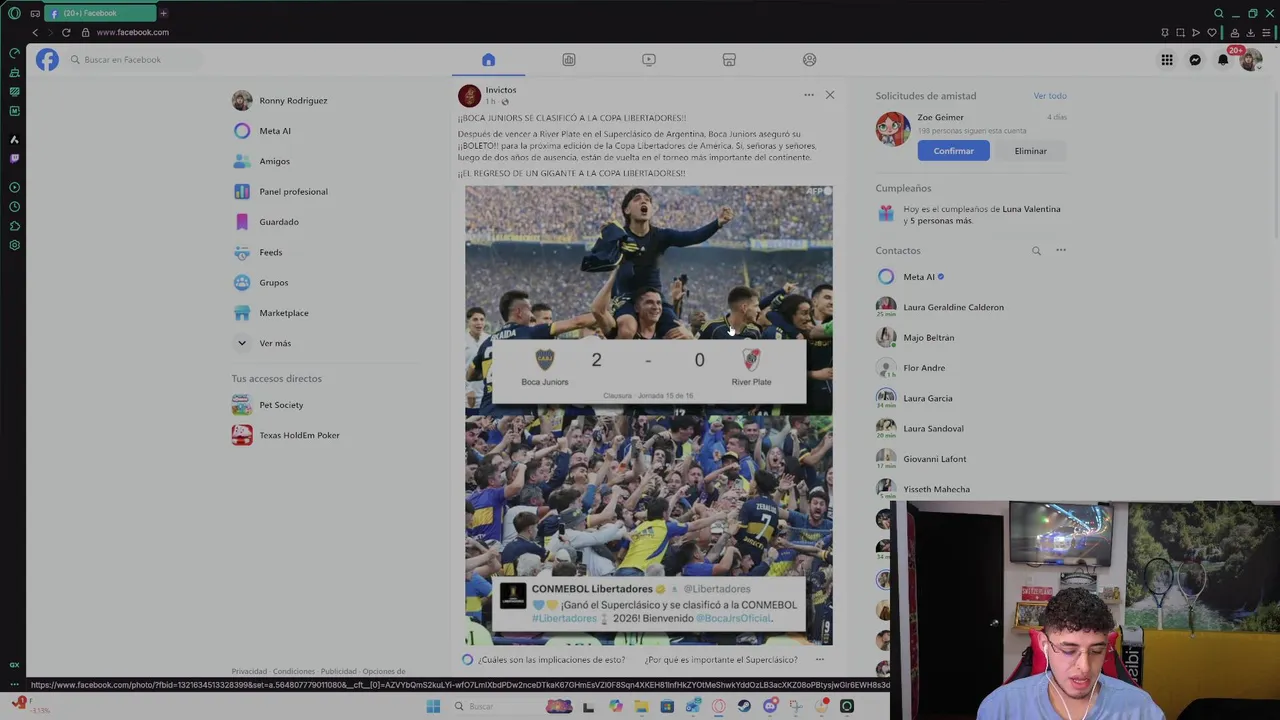Confirm Zoe Geimer's friend request

pos(953,151)
